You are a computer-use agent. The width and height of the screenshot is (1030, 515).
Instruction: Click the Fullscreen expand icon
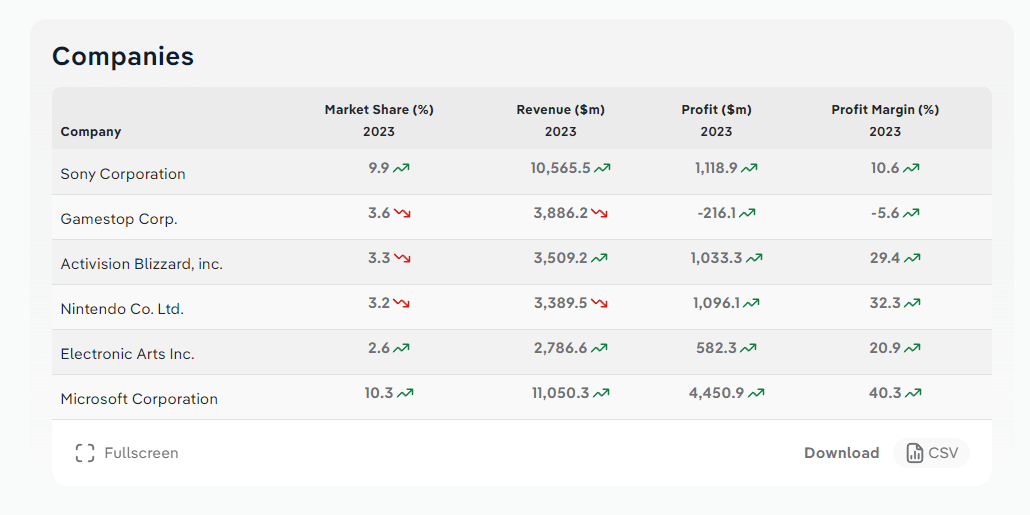click(x=85, y=453)
